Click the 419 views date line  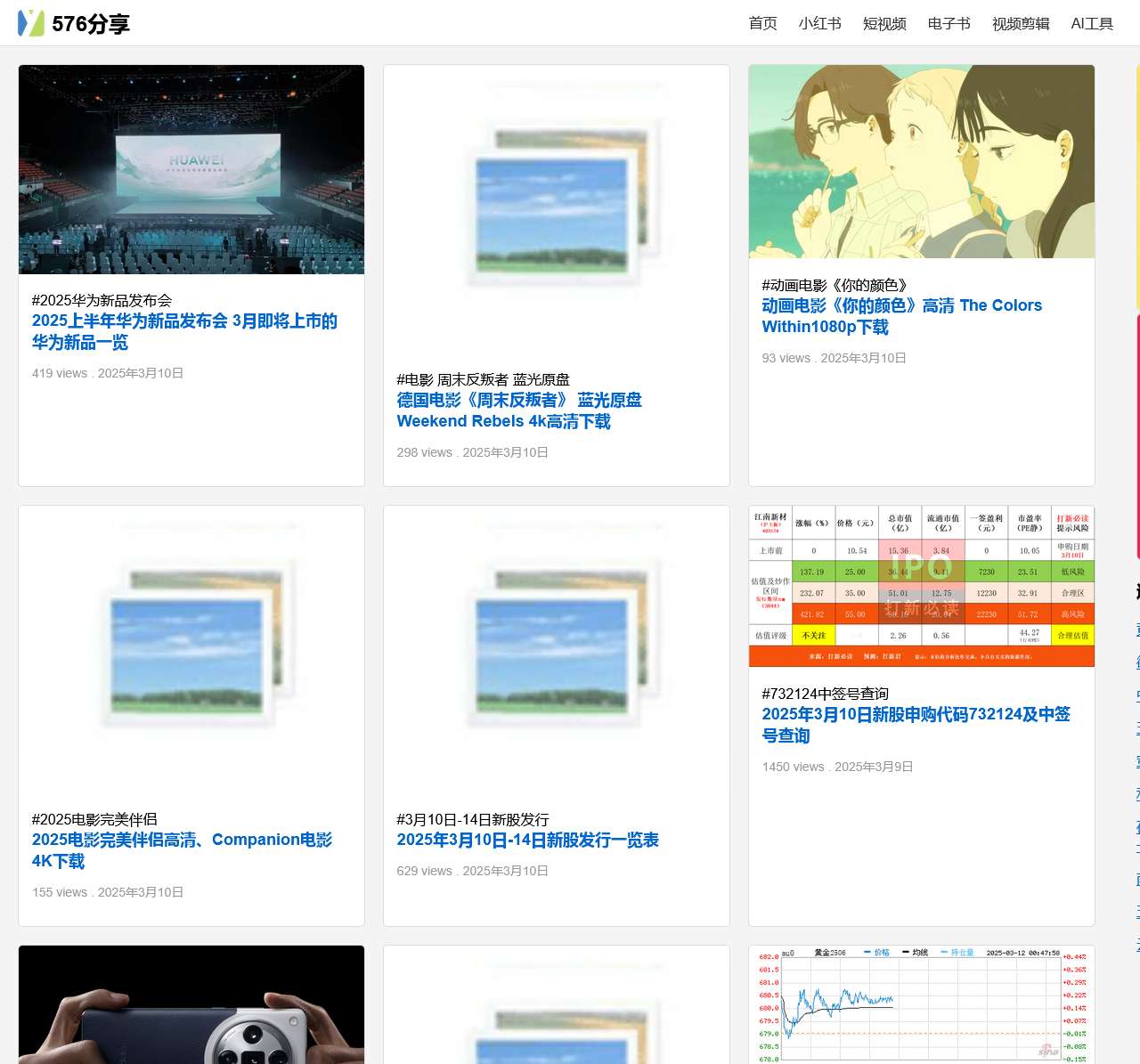coord(108,373)
